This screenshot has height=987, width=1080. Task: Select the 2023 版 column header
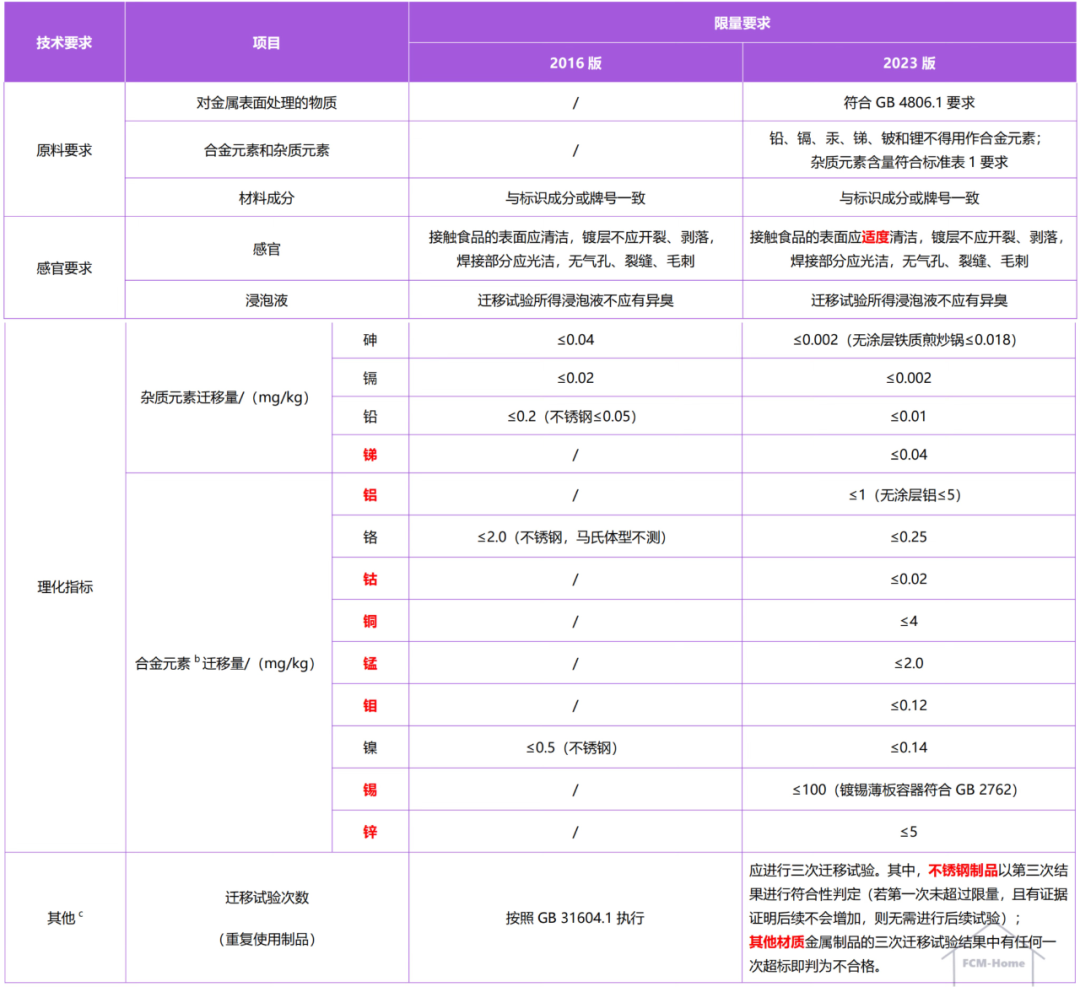pos(909,62)
